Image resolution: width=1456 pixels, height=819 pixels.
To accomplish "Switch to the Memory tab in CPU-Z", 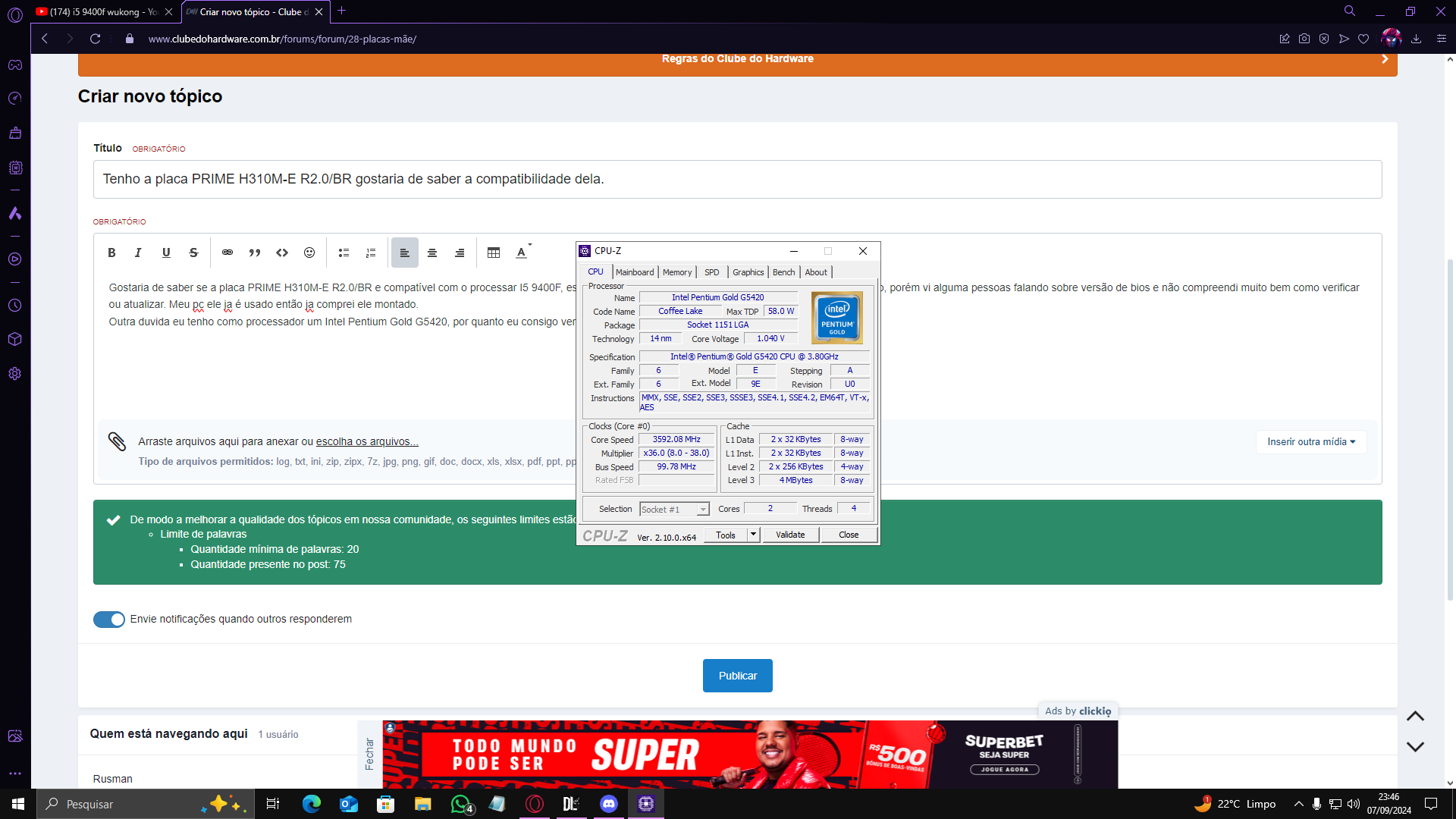I will coord(677,272).
